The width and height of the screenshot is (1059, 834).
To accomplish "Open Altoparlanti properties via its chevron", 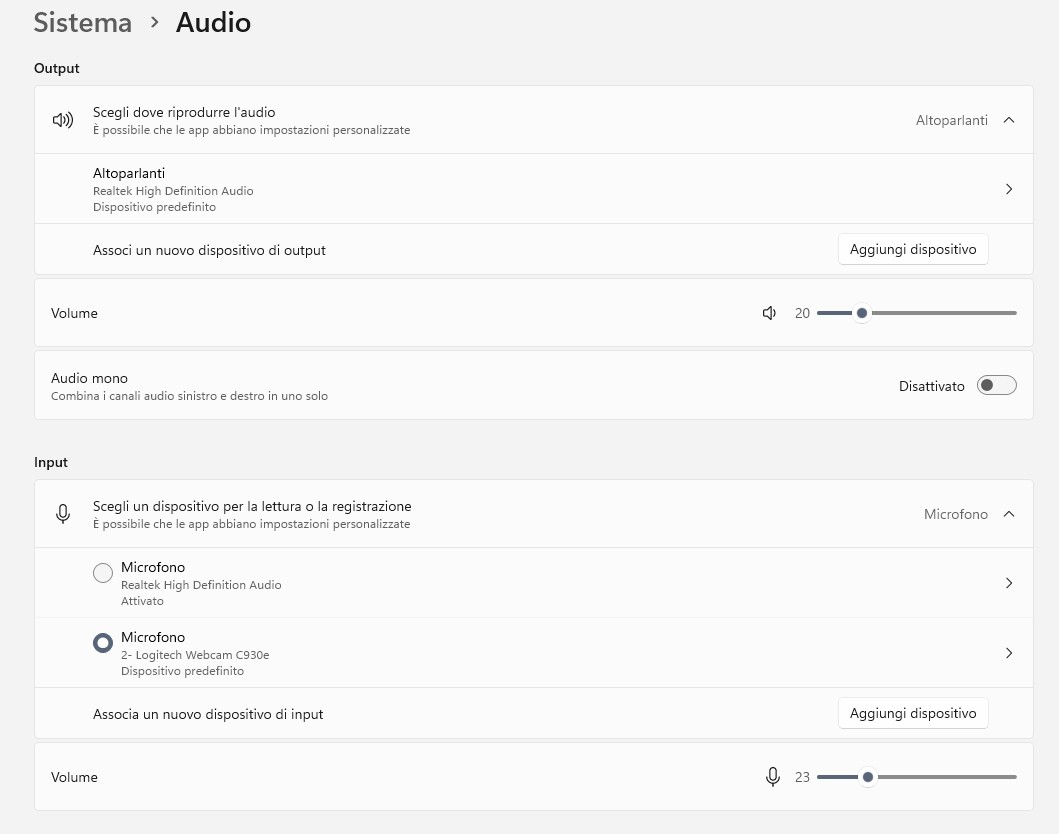I will 1009,189.
